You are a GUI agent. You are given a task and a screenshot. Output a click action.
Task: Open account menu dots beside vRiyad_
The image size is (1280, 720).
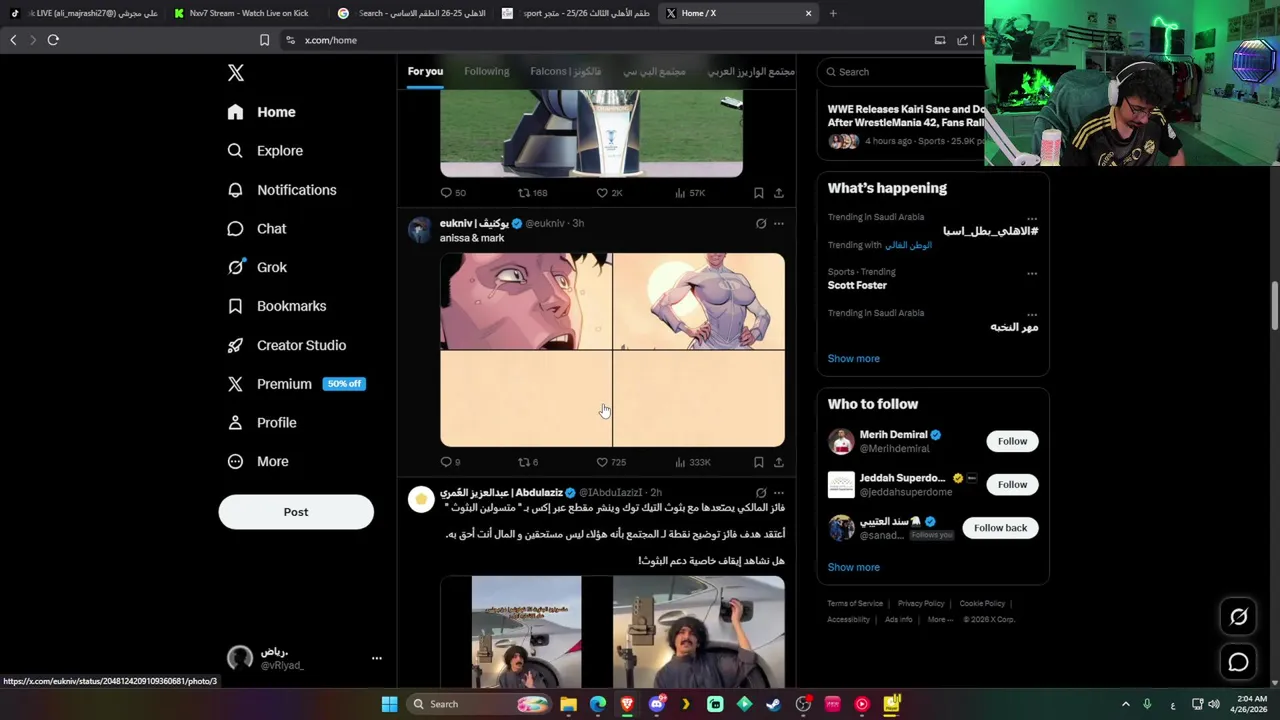point(377,658)
